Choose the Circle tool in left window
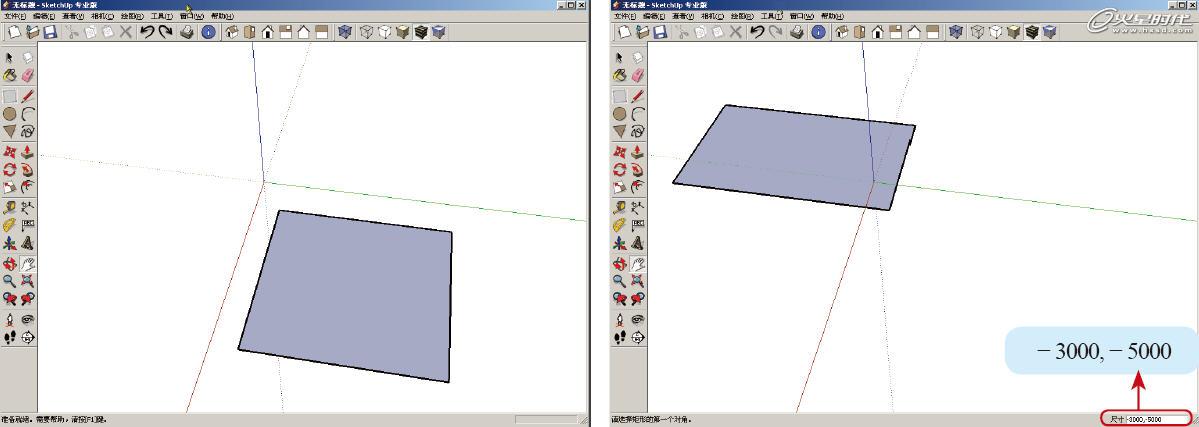This screenshot has width=1199, height=427. 10,114
